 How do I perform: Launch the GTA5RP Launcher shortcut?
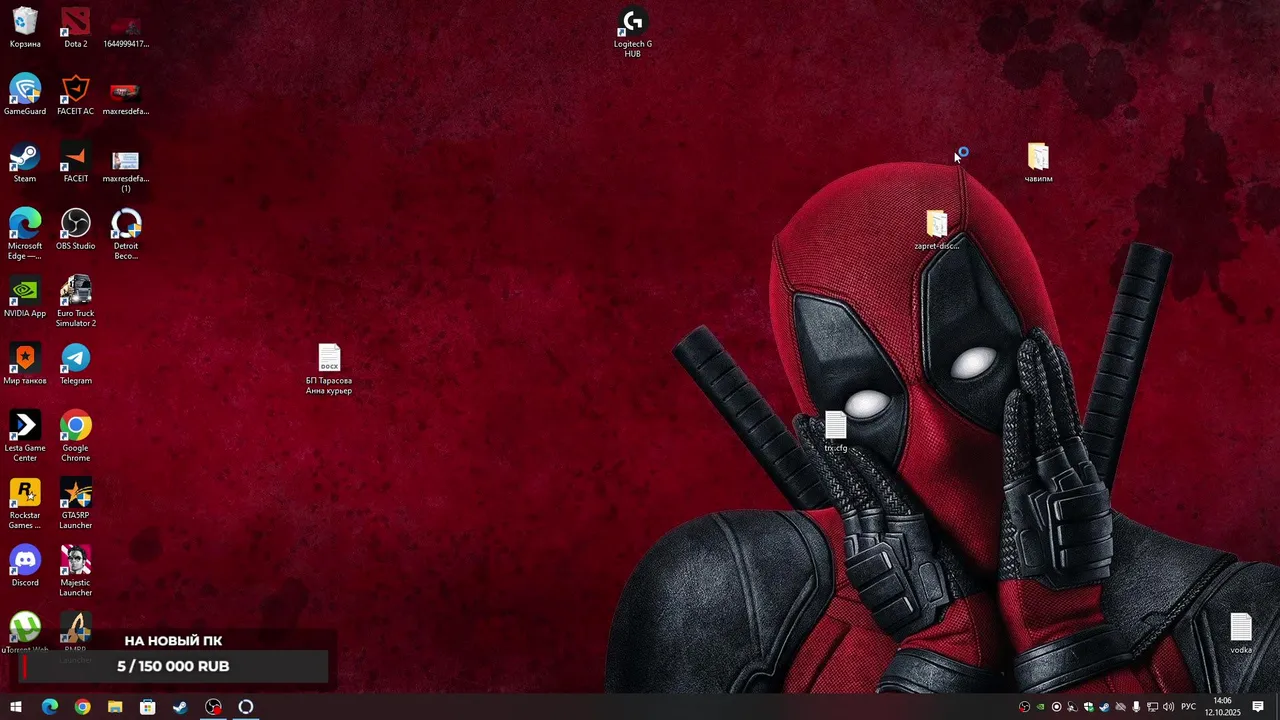click(x=76, y=503)
